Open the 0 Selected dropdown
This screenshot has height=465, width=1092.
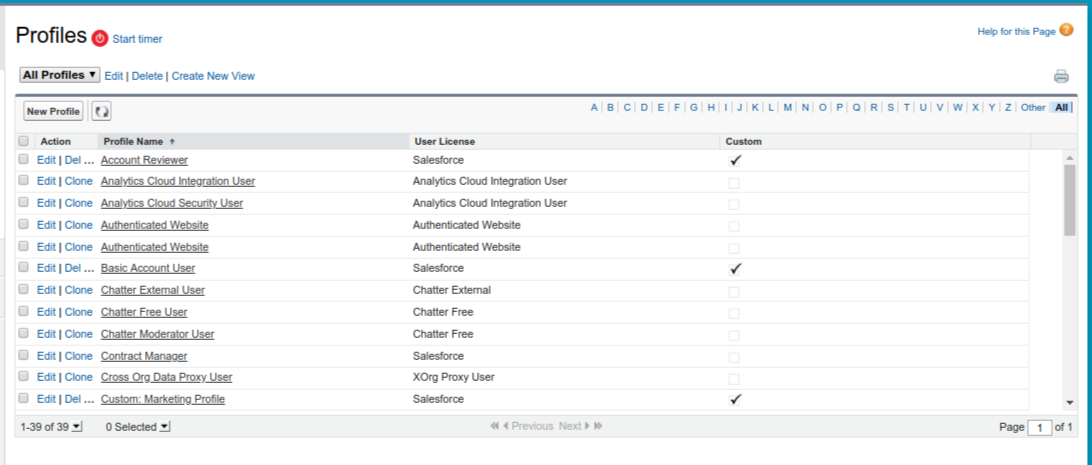point(165,427)
